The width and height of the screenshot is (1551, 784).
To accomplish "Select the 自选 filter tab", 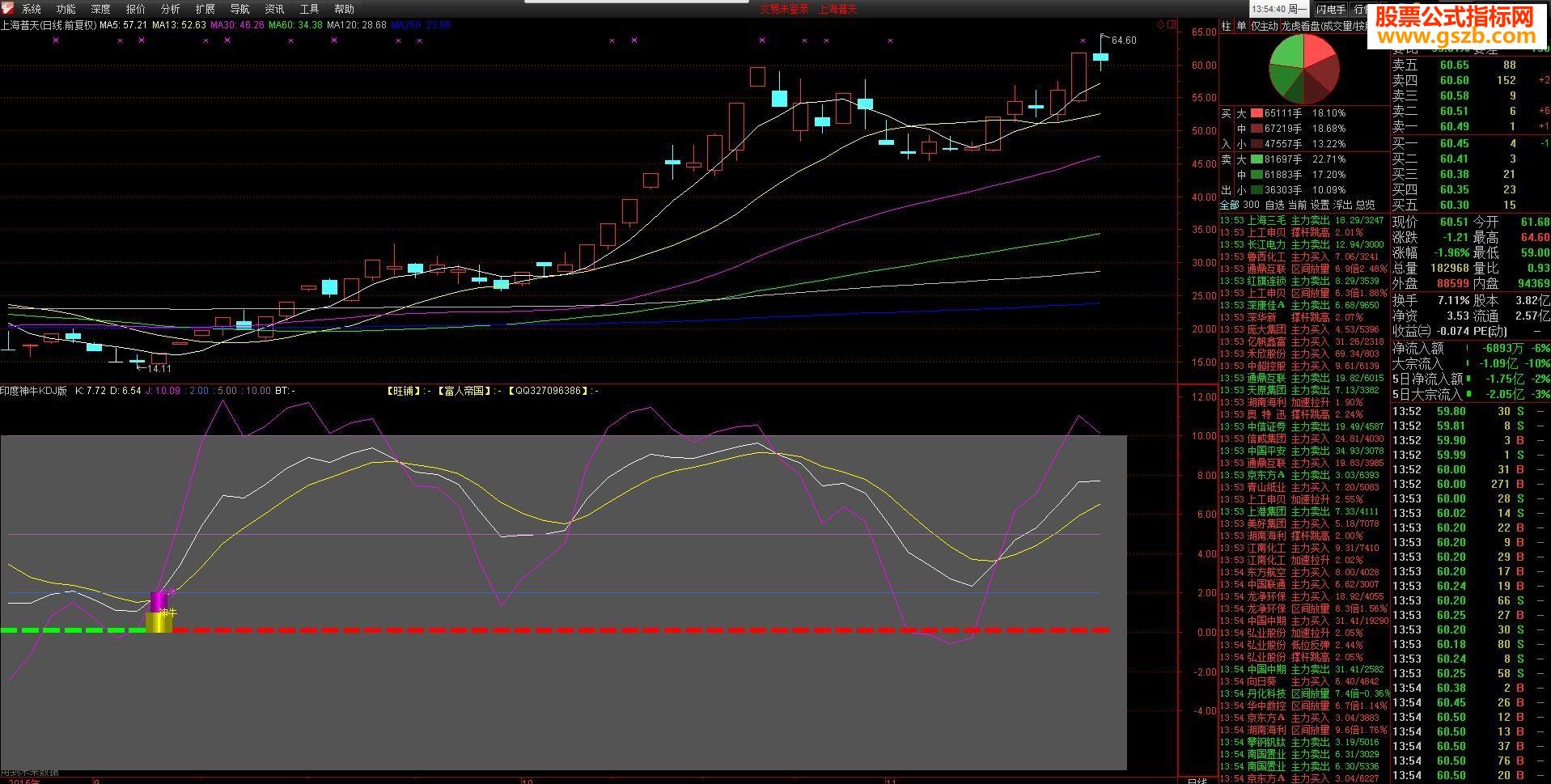I will (1274, 206).
